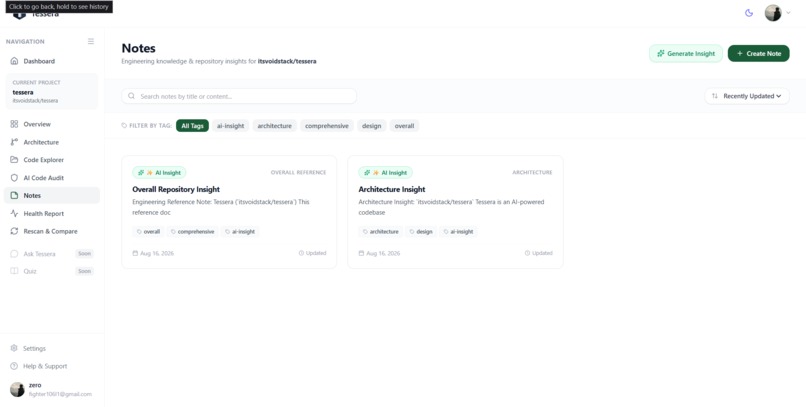806x407 pixels.
Task: Click architecture tag on Architecture Insight card
Action: coord(381,232)
